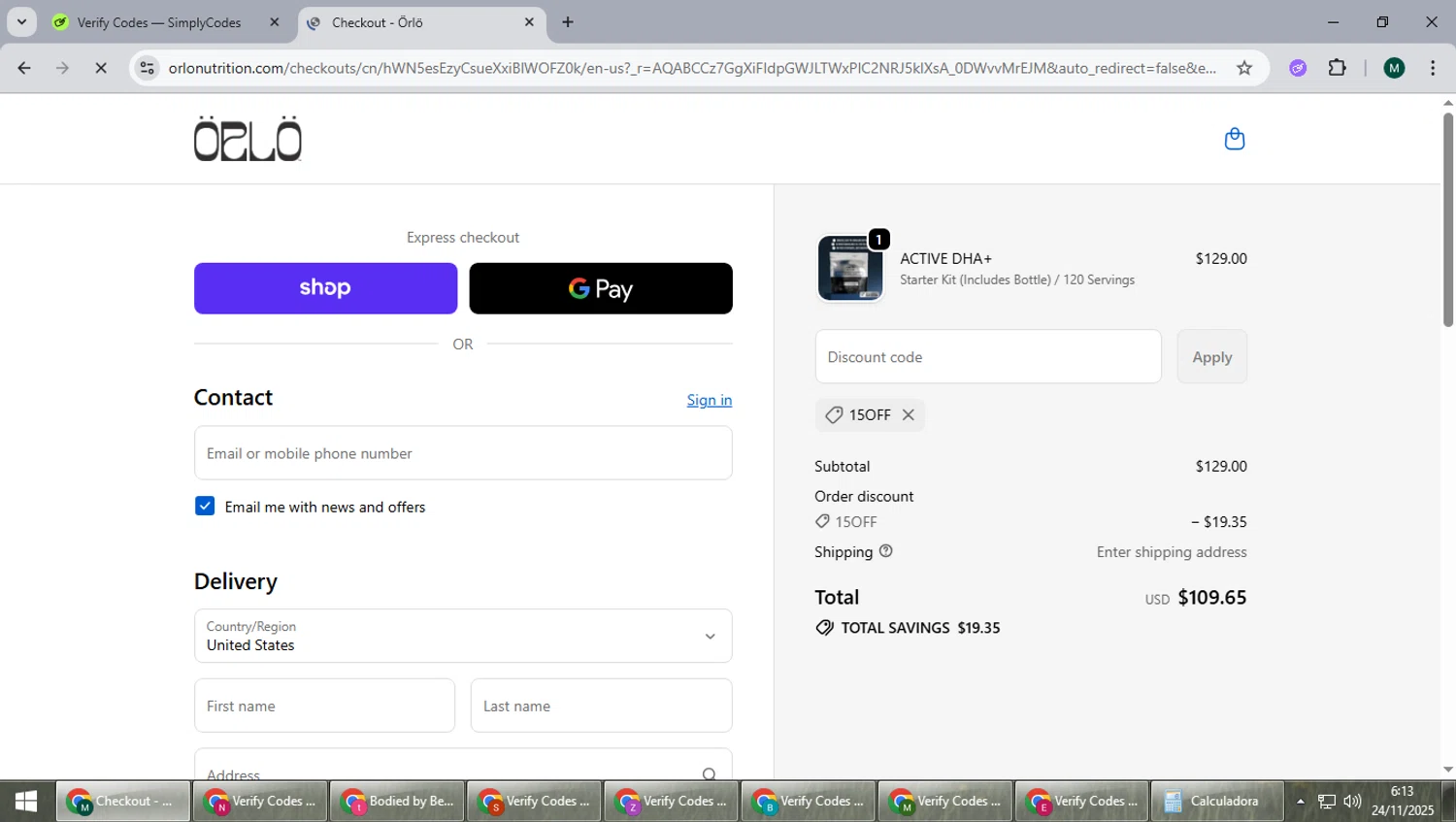Click the shipping info question mark icon
Screen dimensions: 1456x822
pyautogui.click(x=885, y=551)
